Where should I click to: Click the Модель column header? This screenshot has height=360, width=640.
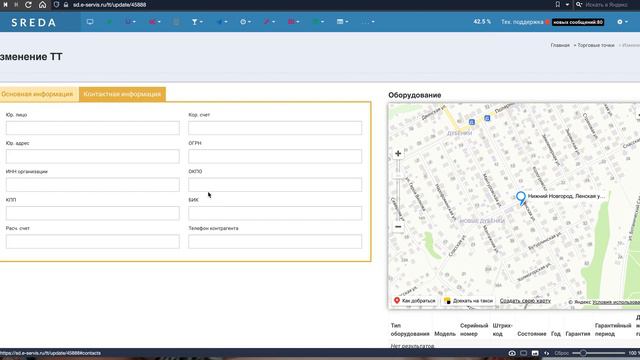(445, 333)
